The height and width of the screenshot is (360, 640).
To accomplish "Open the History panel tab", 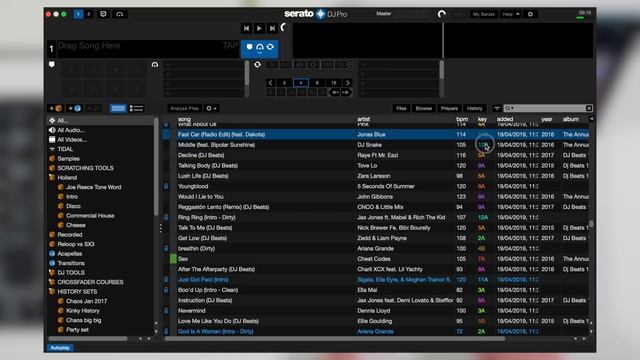I will [x=474, y=108].
